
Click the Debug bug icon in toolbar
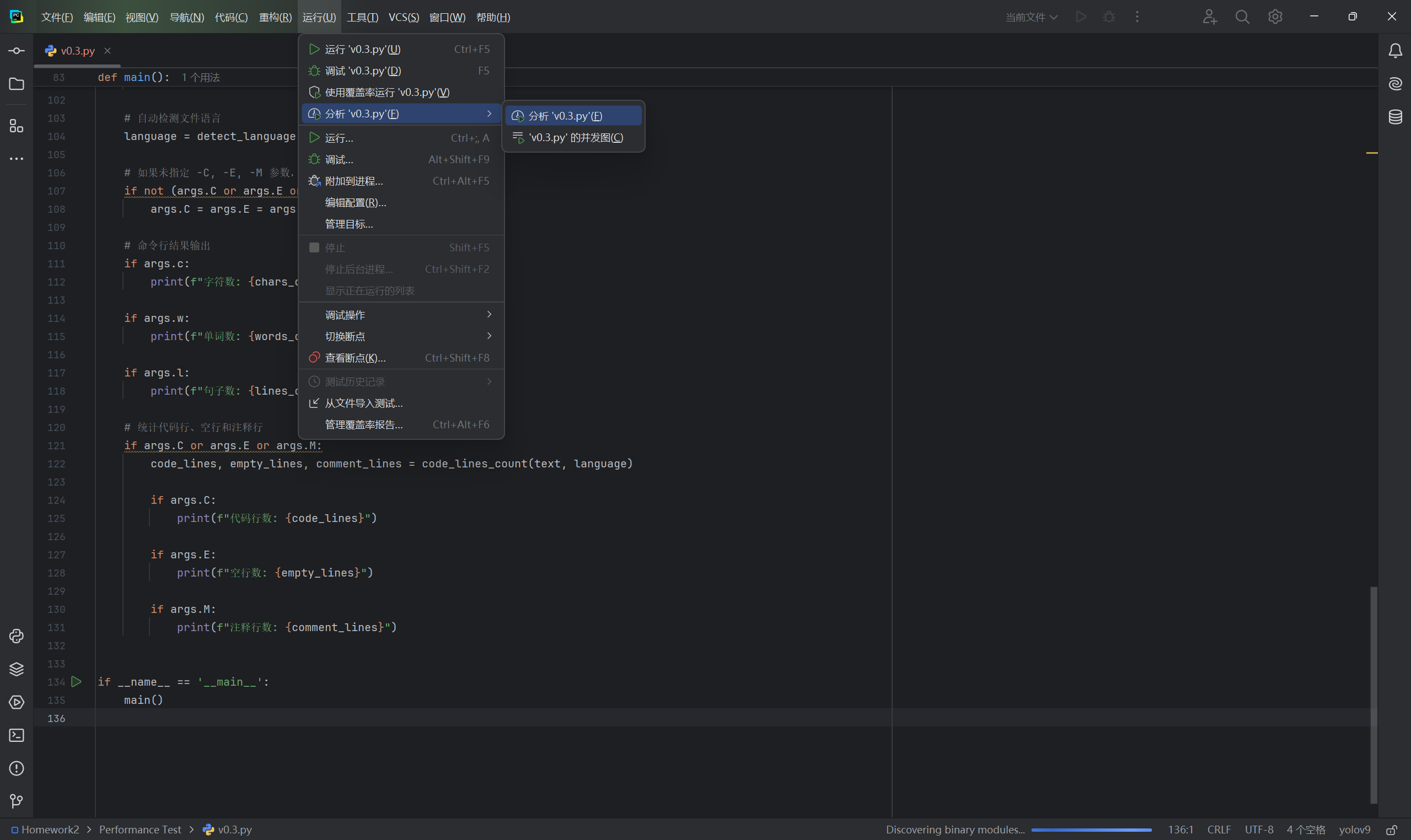coord(1109,17)
